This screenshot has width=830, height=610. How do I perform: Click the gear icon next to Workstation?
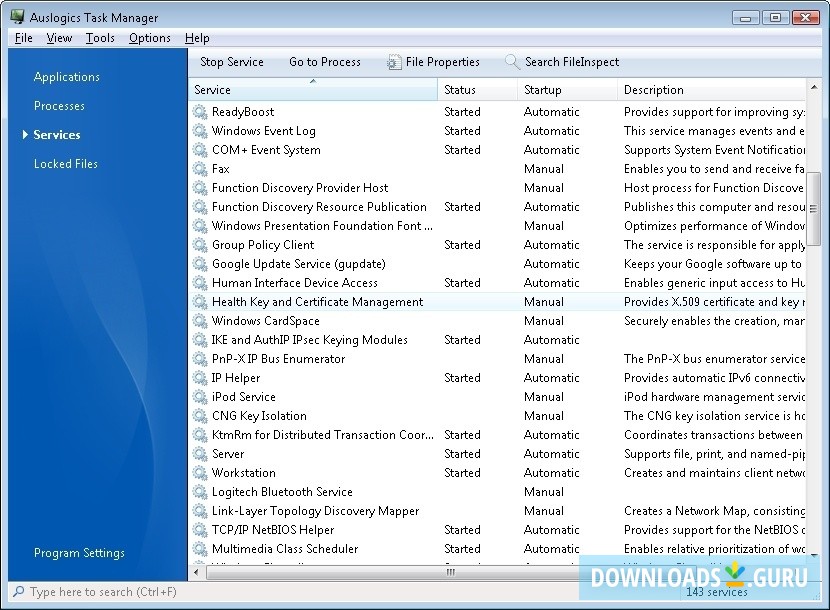(200, 473)
